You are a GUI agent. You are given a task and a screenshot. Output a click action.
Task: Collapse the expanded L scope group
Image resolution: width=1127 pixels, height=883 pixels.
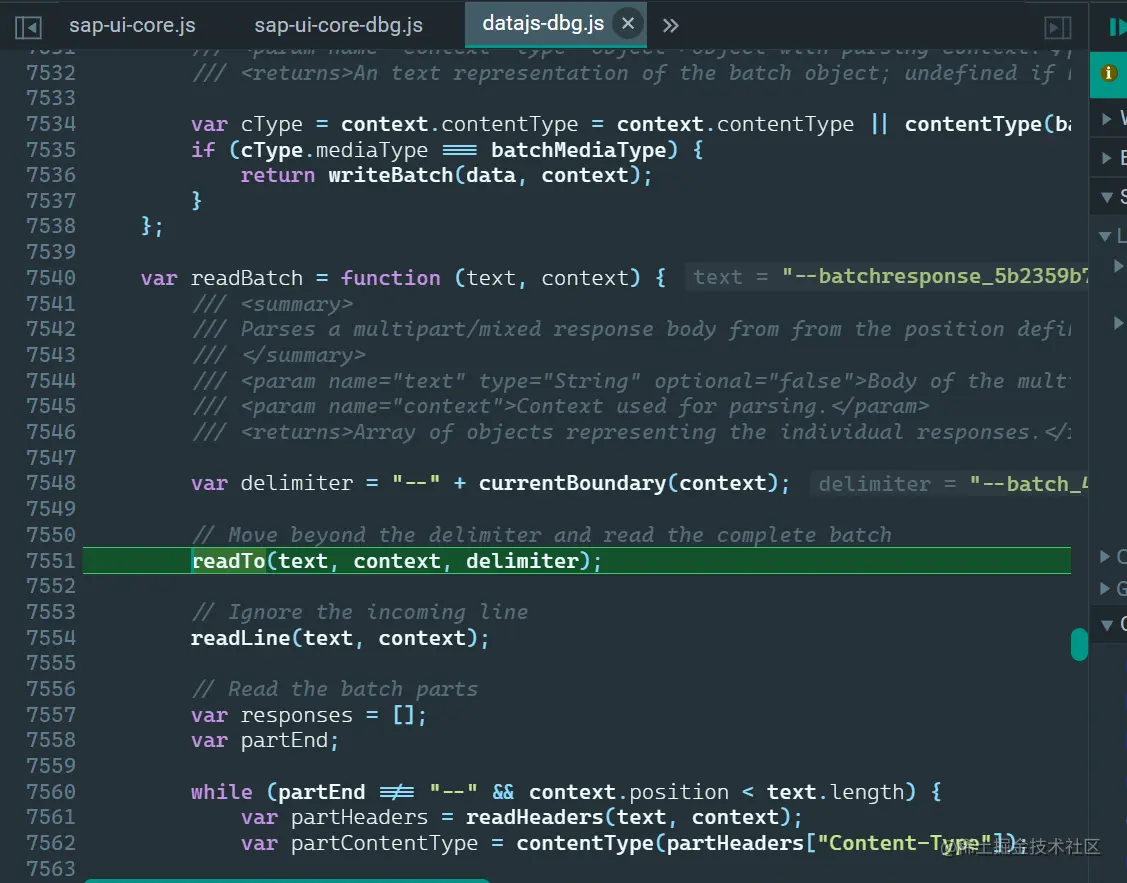click(1105, 236)
